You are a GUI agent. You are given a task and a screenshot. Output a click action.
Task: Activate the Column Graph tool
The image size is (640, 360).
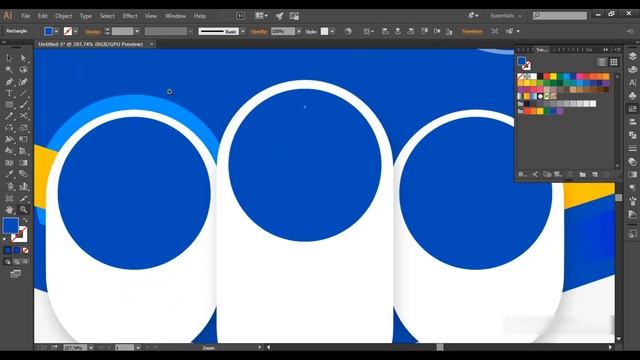23,187
